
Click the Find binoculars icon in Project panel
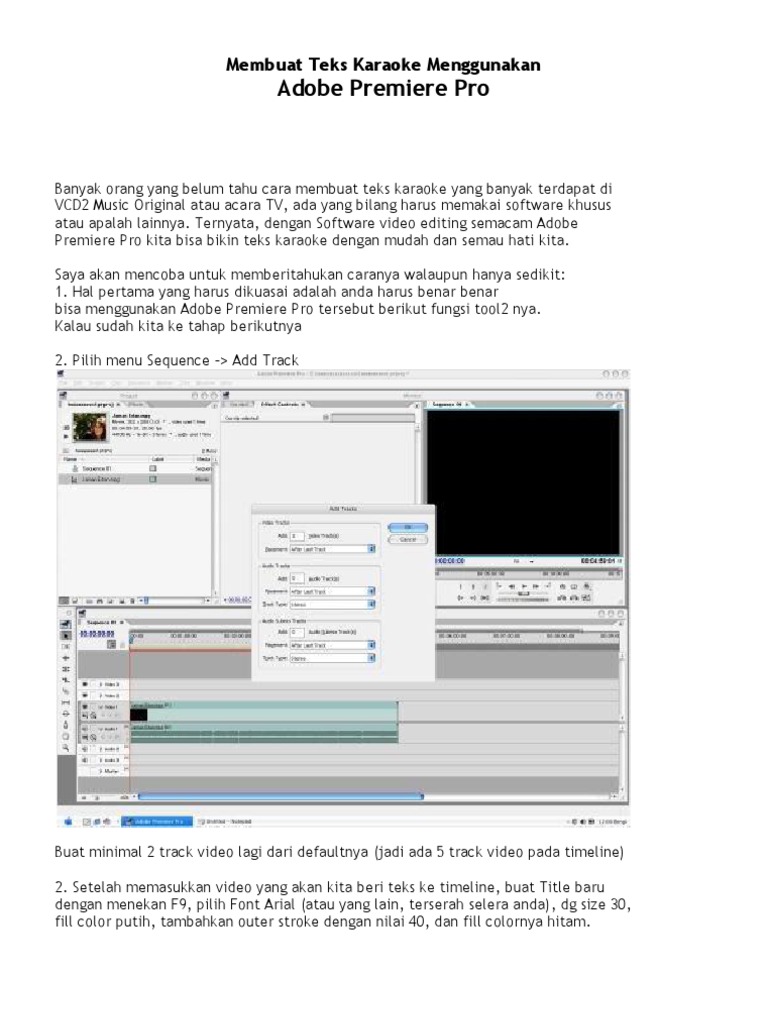click(x=100, y=600)
